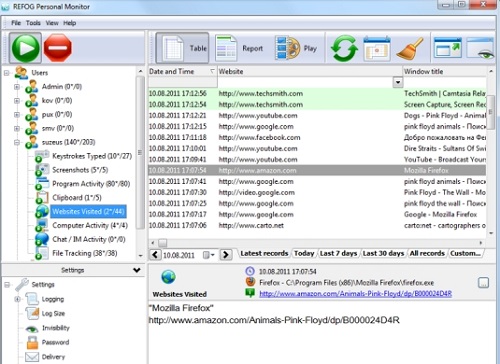Open Logging settings
The image size is (500, 364).
[53, 299]
